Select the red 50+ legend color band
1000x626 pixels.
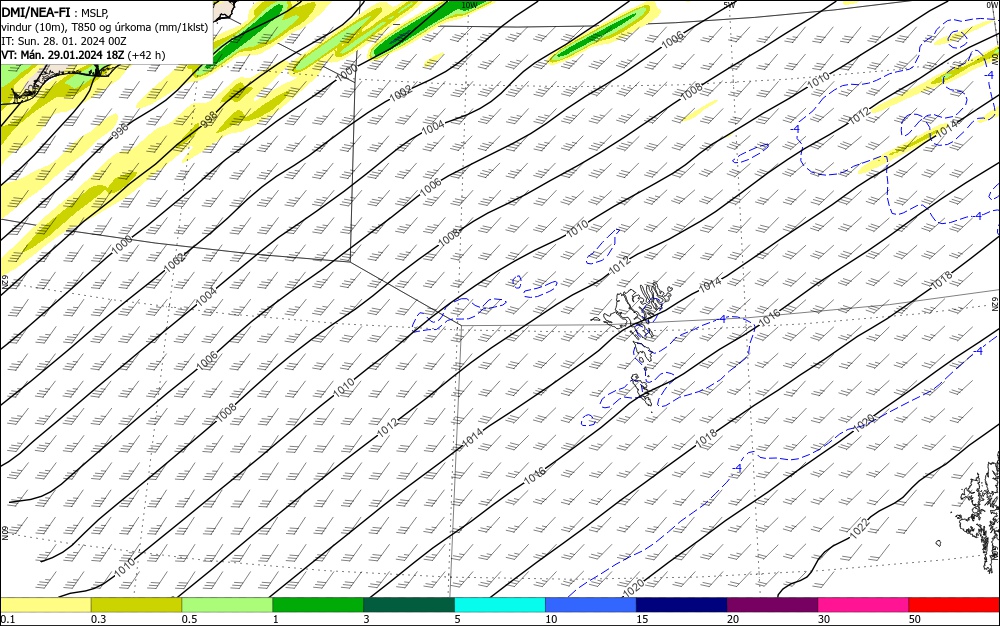click(954, 605)
